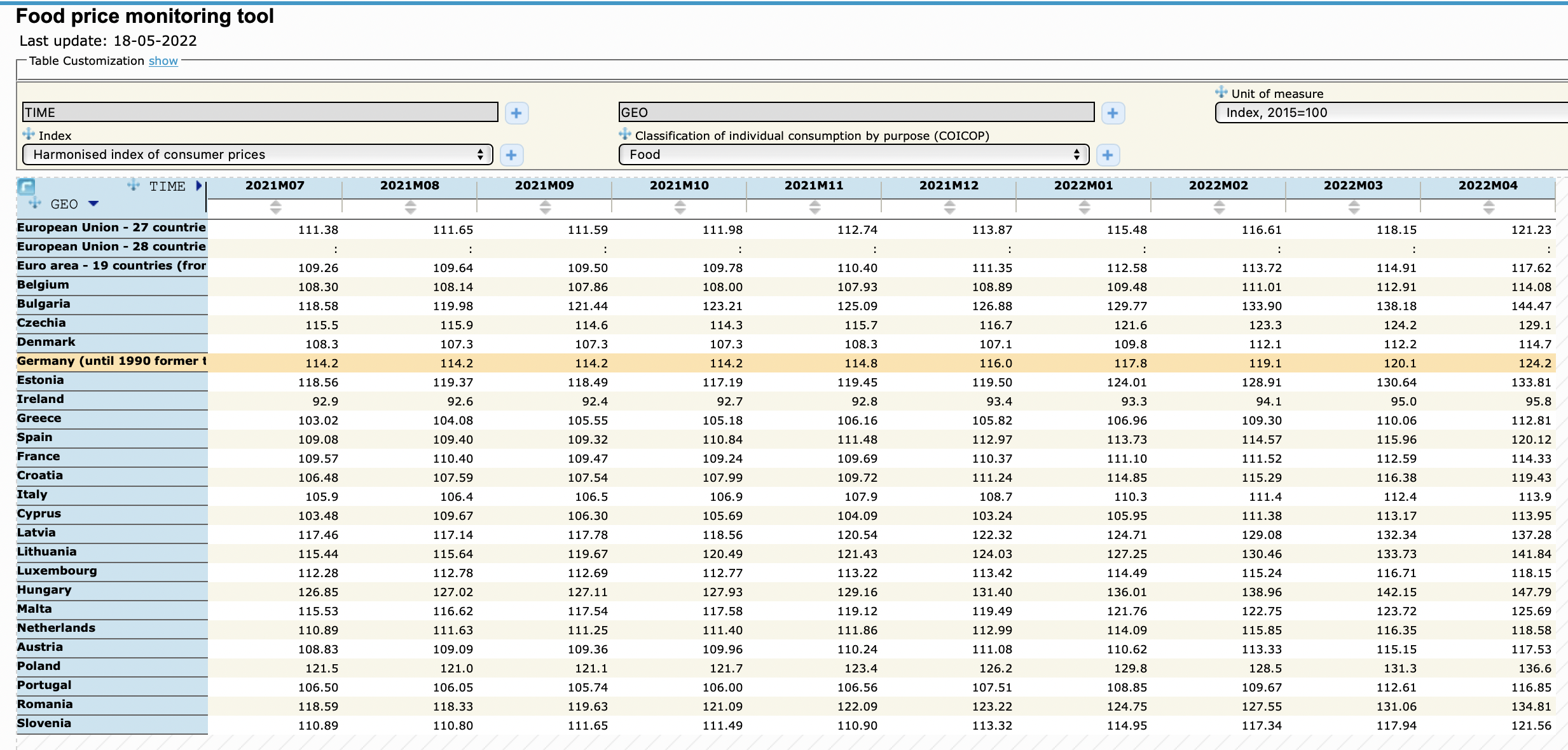Click the 2022M01 column header
Viewport: 1568px width, 750px height.
coord(1083,186)
